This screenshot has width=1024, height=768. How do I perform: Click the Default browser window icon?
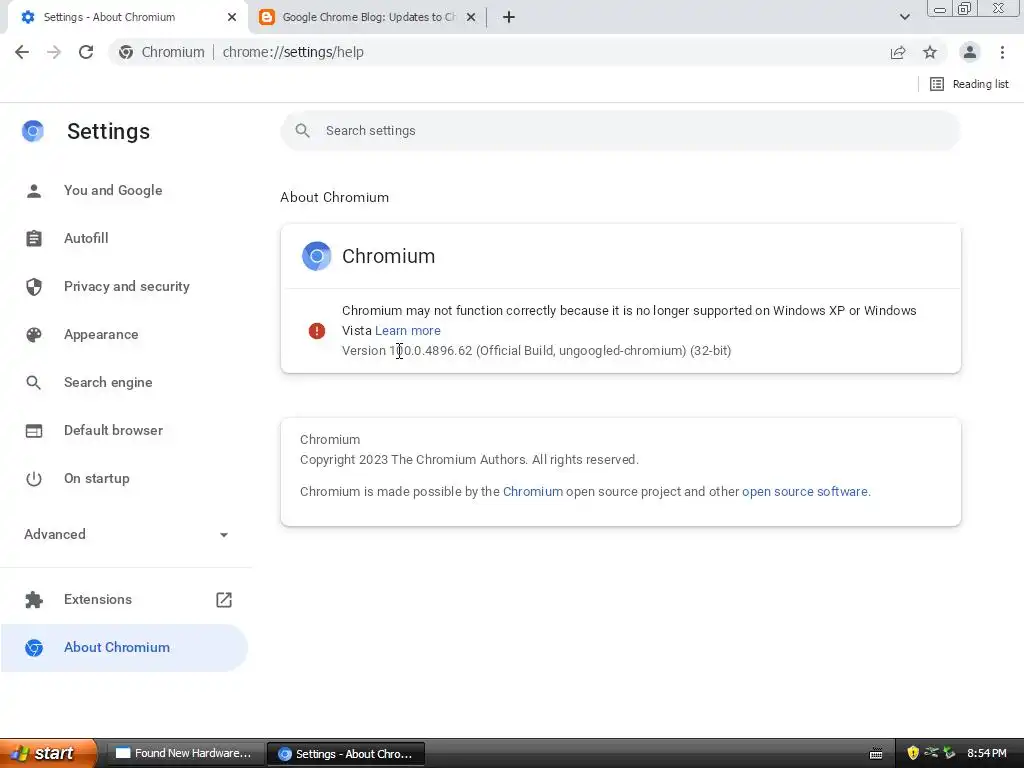pos(34,431)
